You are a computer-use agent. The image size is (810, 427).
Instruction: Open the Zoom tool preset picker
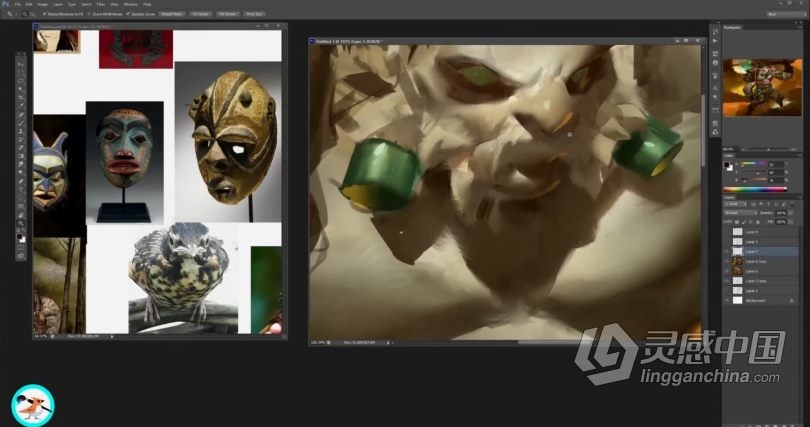[11, 14]
